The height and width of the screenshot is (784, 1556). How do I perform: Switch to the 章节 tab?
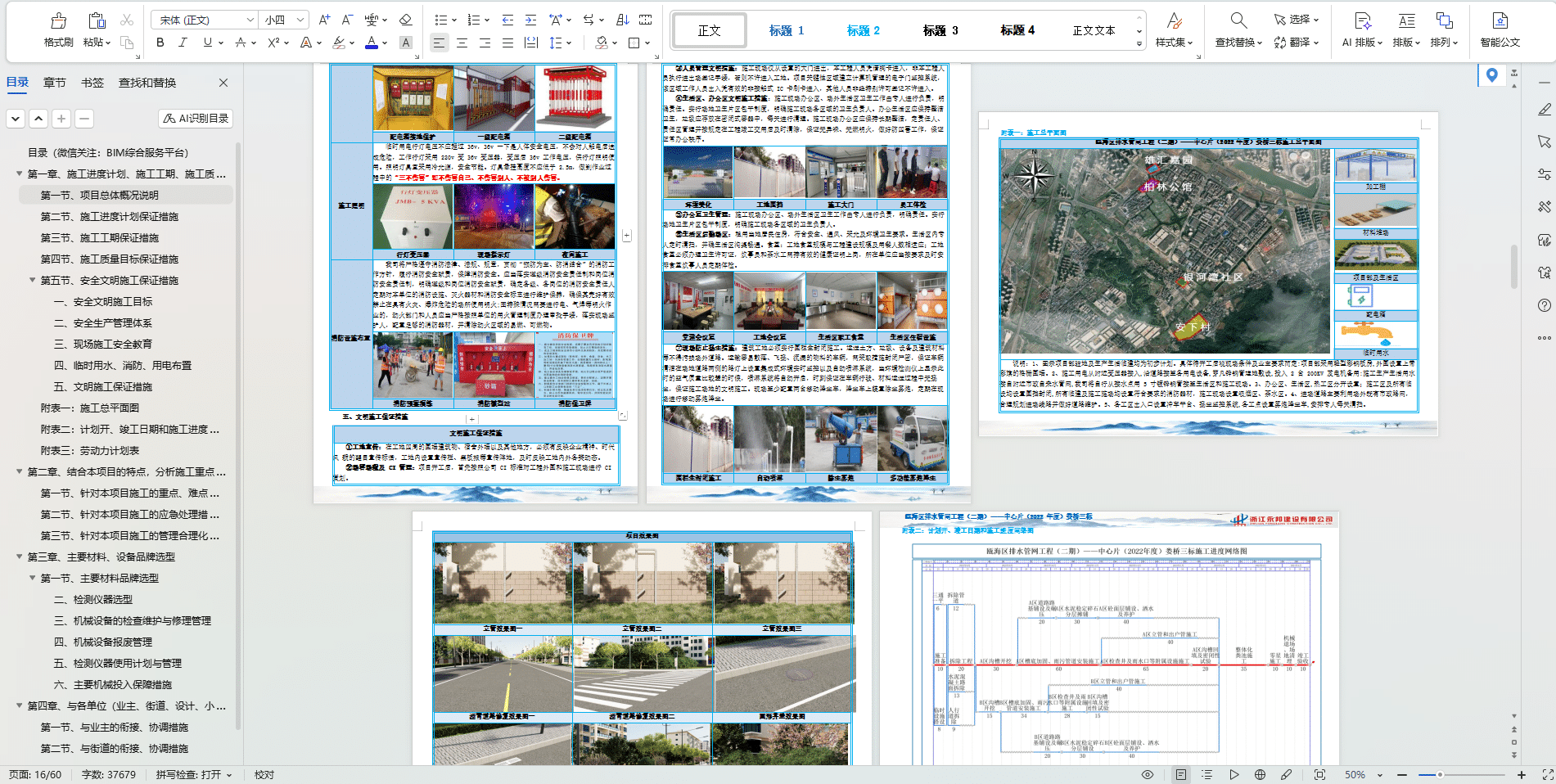coord(55,83)
